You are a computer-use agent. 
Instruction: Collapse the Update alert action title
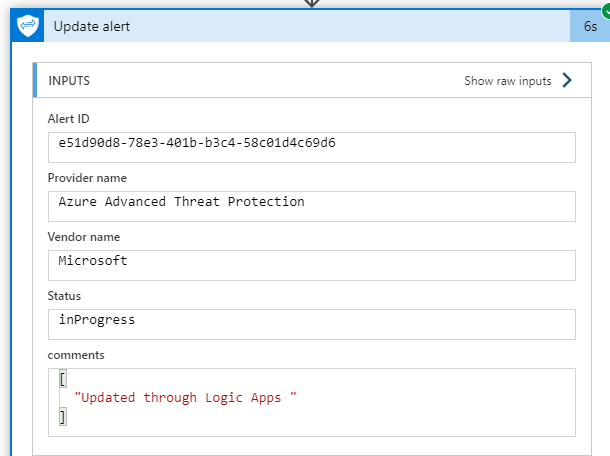tap(92, 26)
